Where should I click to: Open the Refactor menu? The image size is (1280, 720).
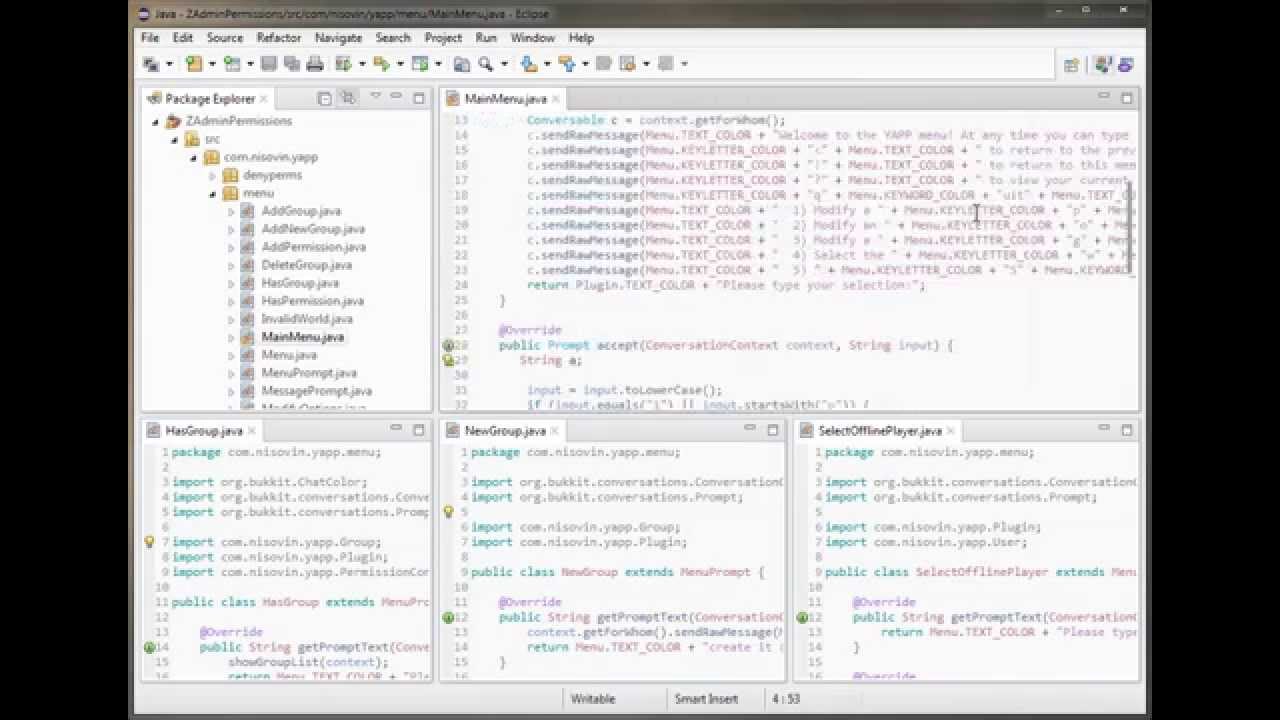(x=279, y=37)
